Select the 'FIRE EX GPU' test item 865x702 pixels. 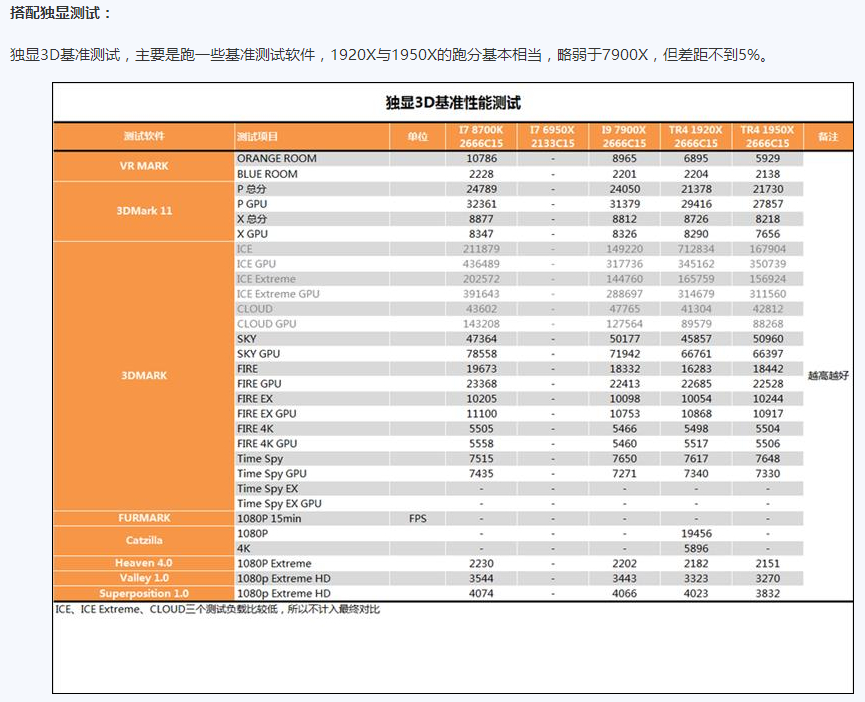[266, 414]
